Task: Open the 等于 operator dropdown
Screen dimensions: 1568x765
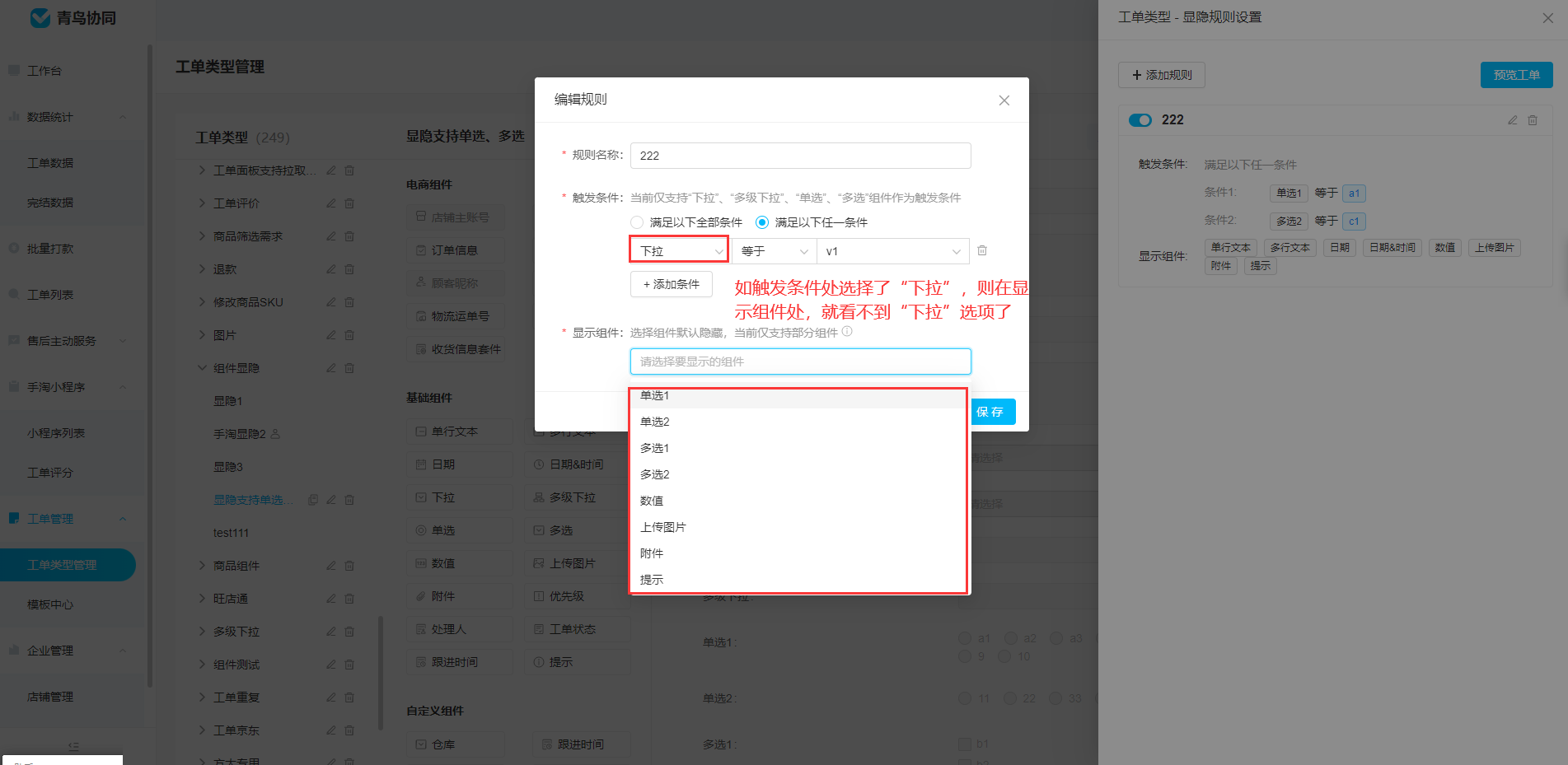Action: pos(774,251)
